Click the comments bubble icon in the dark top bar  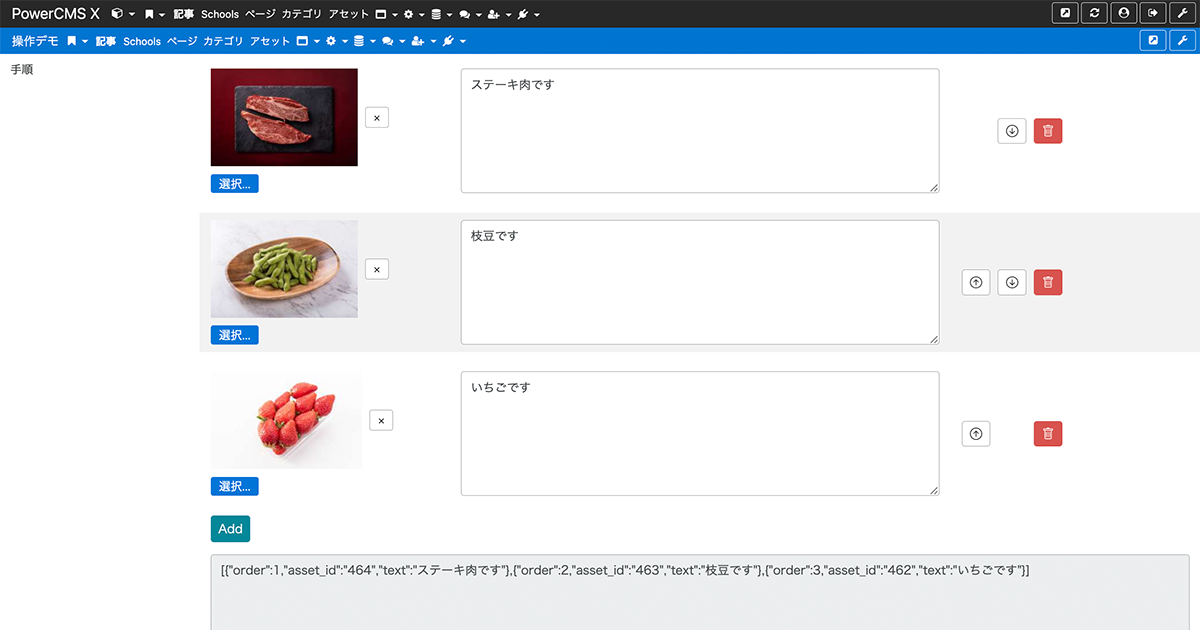469,14
